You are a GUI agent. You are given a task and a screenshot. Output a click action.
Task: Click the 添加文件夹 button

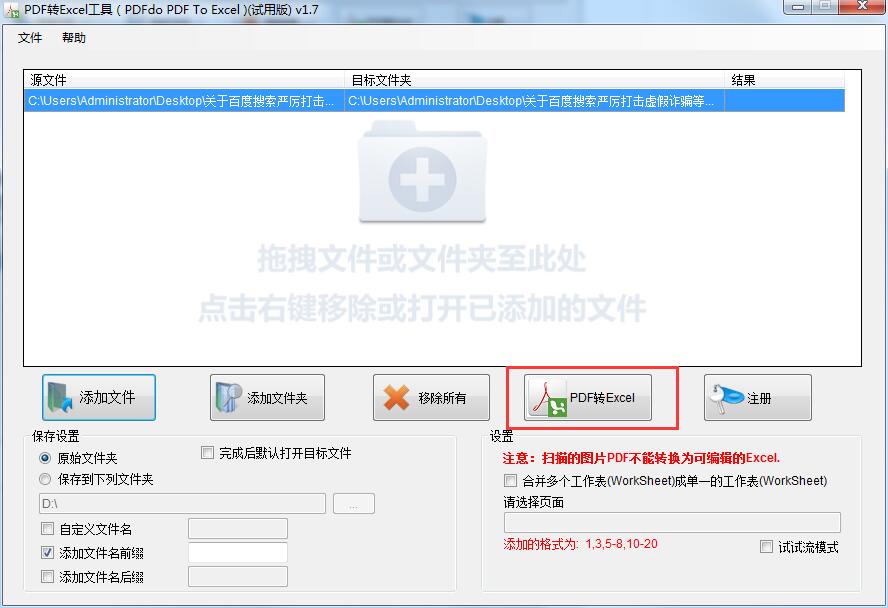point(267,397)
